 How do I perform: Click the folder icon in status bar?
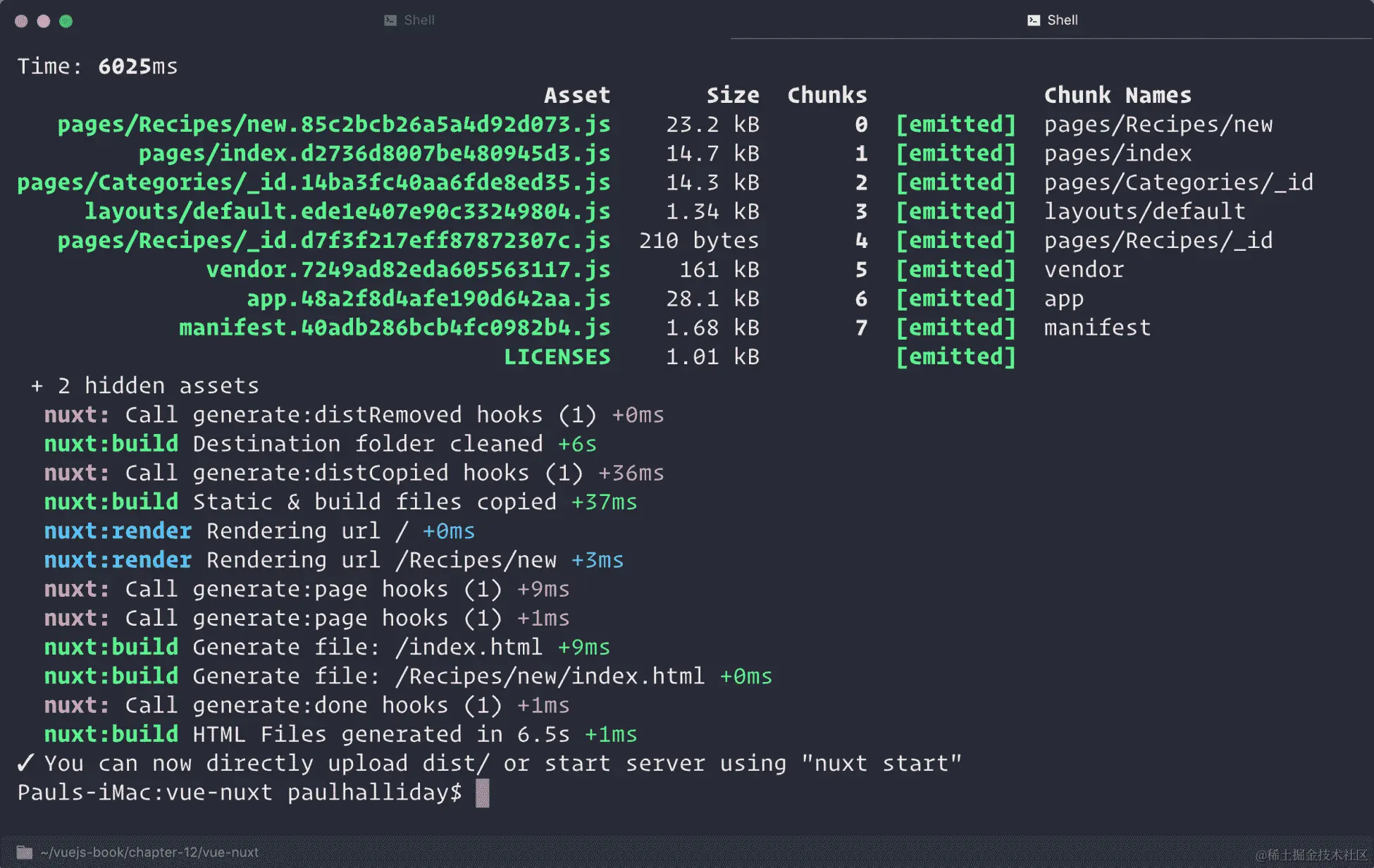(25, 852)
